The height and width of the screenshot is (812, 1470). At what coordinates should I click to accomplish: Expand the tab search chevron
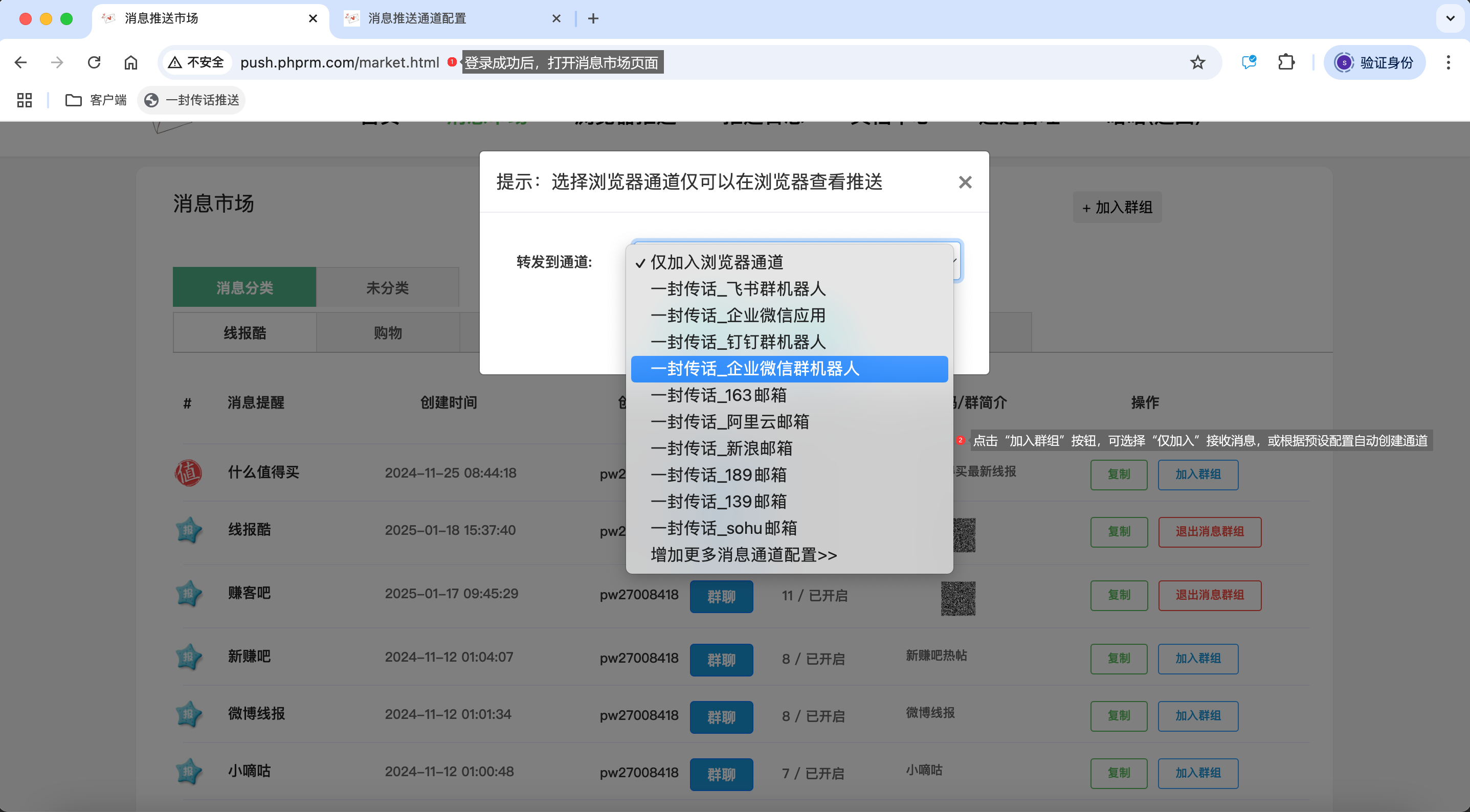coord(1450,19)
